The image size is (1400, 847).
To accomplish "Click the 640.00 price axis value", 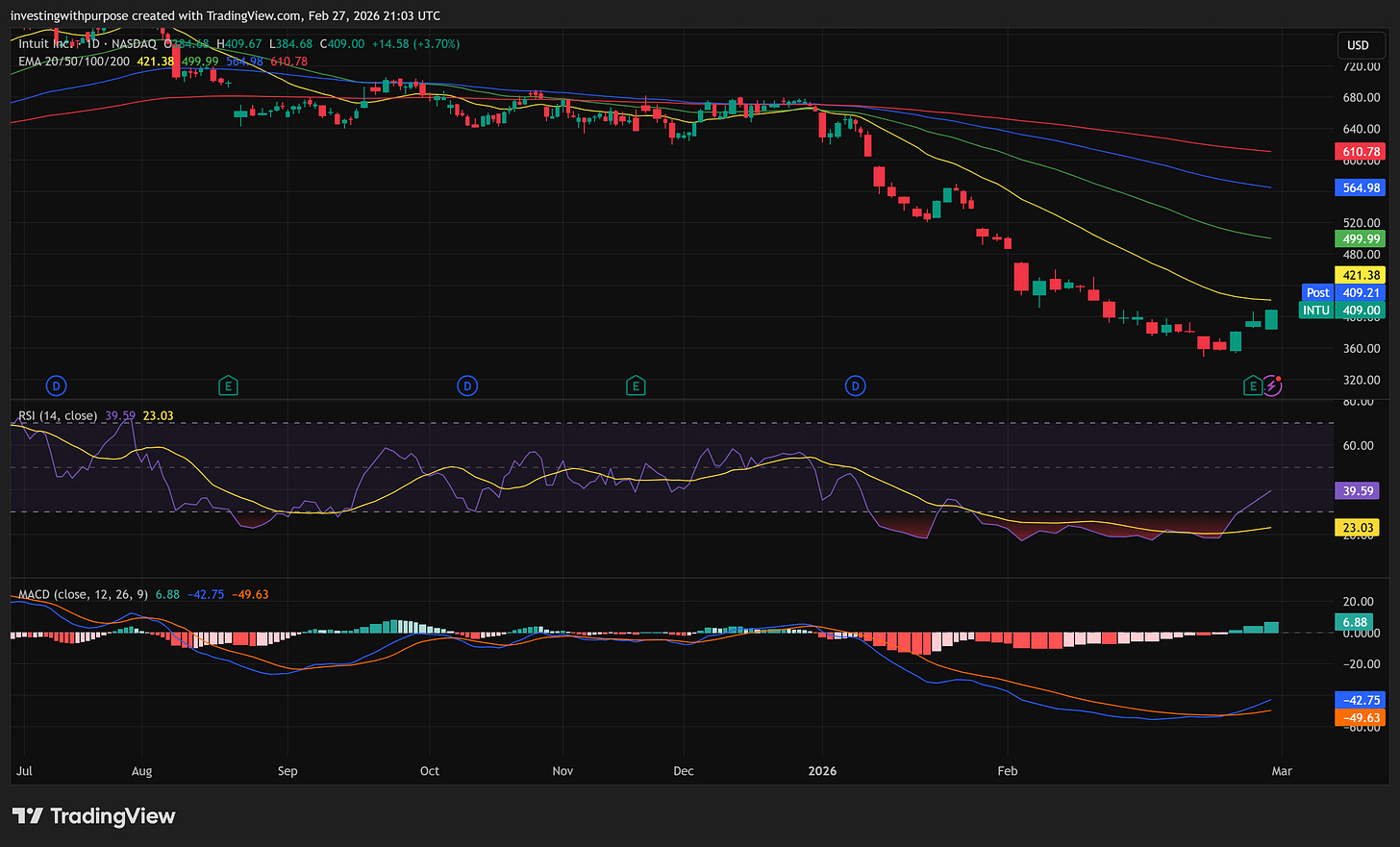I will (1361, 130).
